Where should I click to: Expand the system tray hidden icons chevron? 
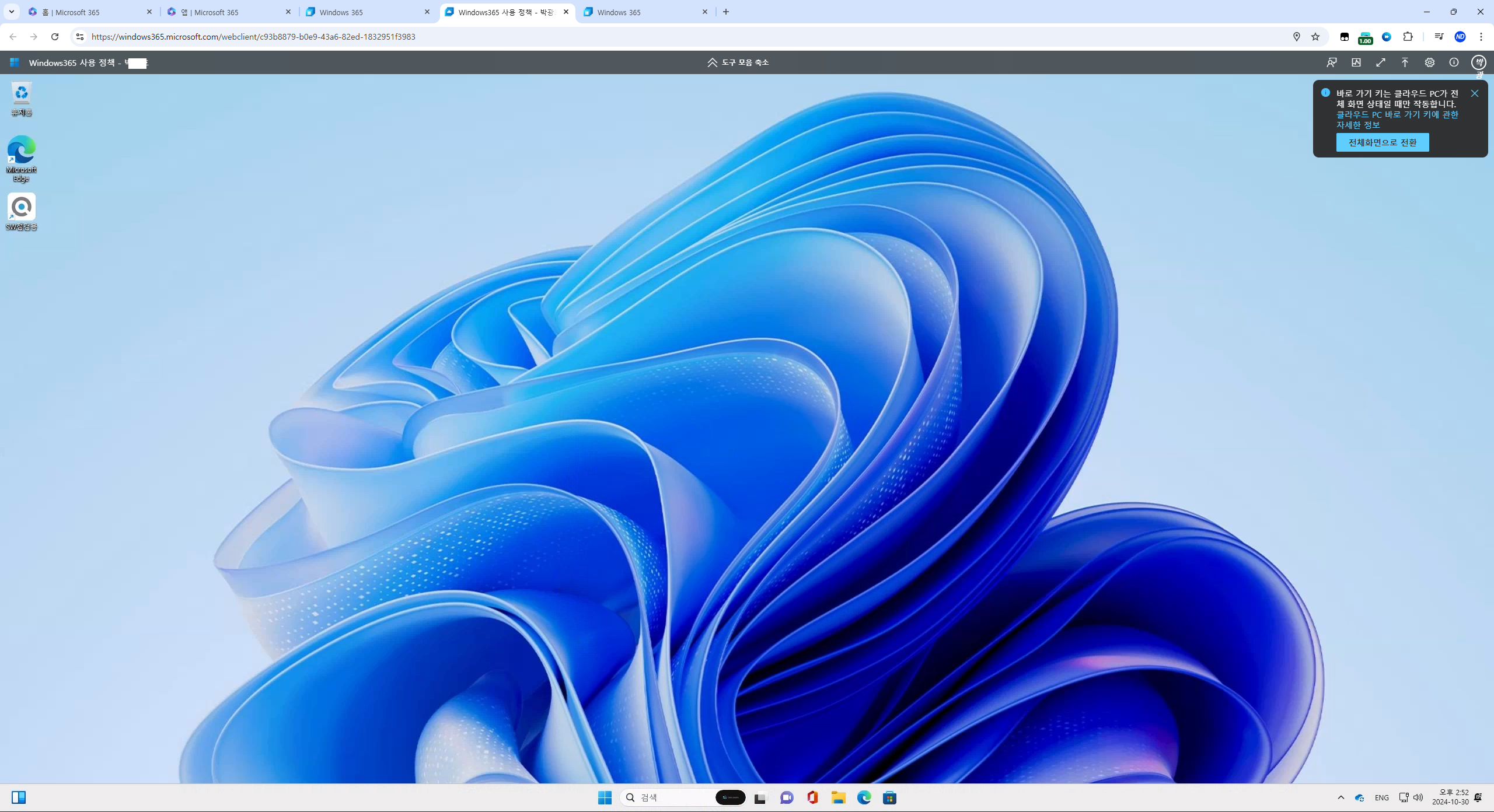coord(1341,797)
